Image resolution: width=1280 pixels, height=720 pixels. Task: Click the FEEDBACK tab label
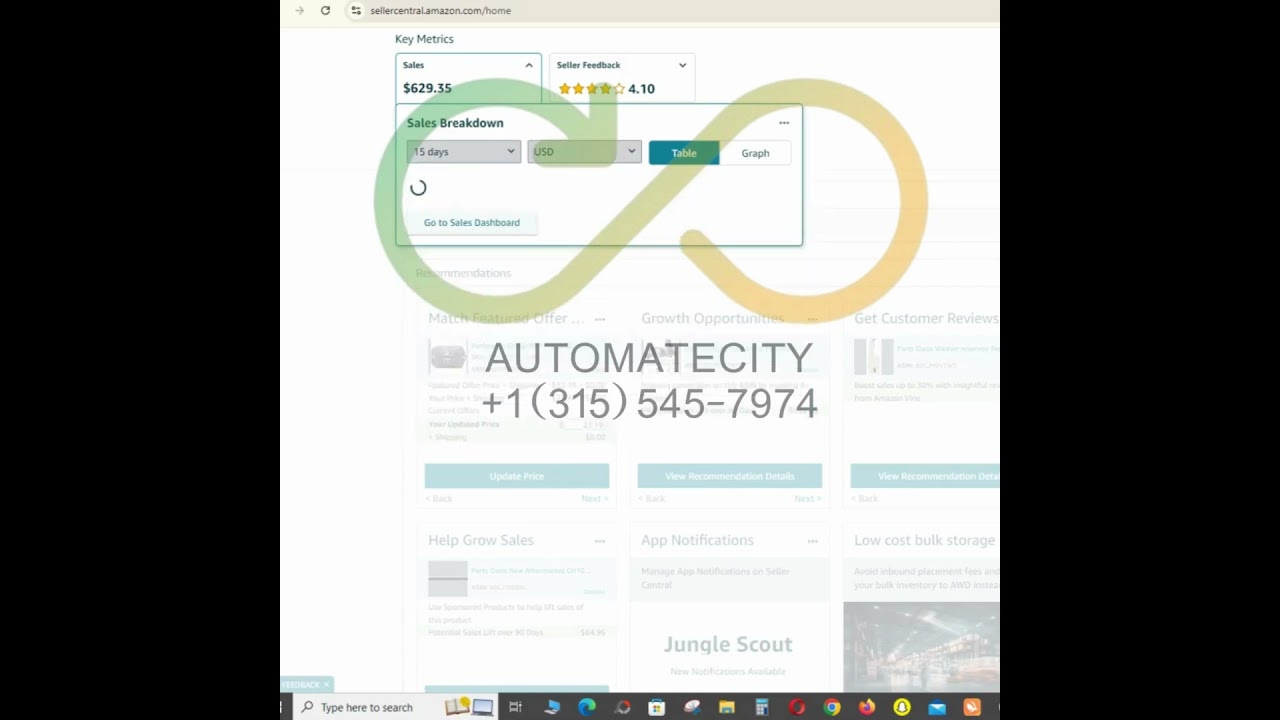[300, 685]
